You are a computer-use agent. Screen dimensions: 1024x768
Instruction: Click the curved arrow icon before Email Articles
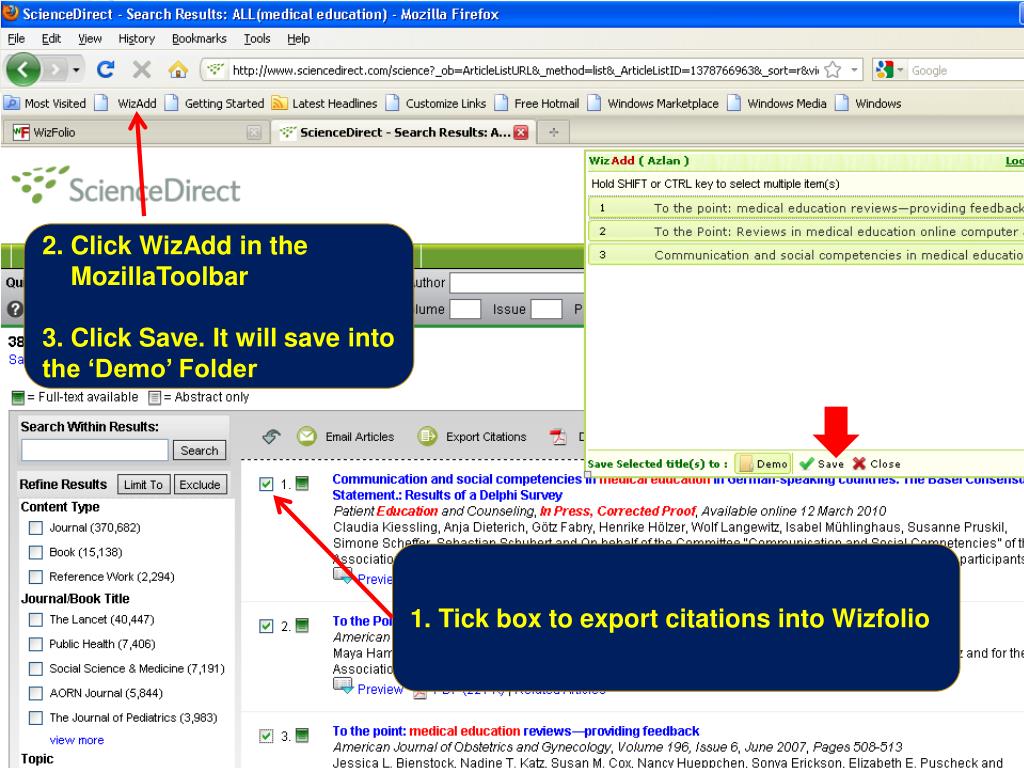click(x=272, y=436)
